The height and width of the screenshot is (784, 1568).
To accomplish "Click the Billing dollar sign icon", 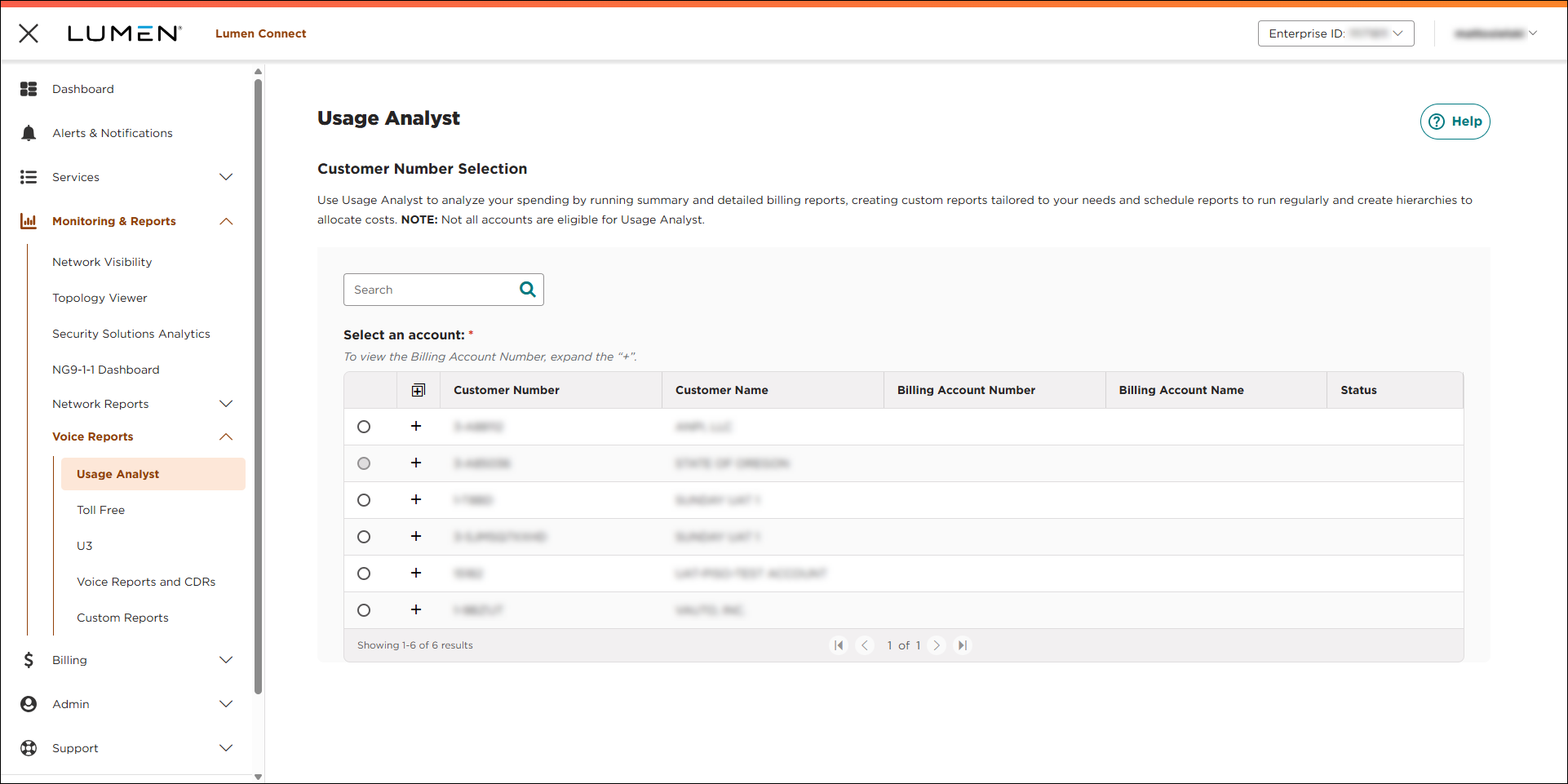I will click(x=29, y=660).
